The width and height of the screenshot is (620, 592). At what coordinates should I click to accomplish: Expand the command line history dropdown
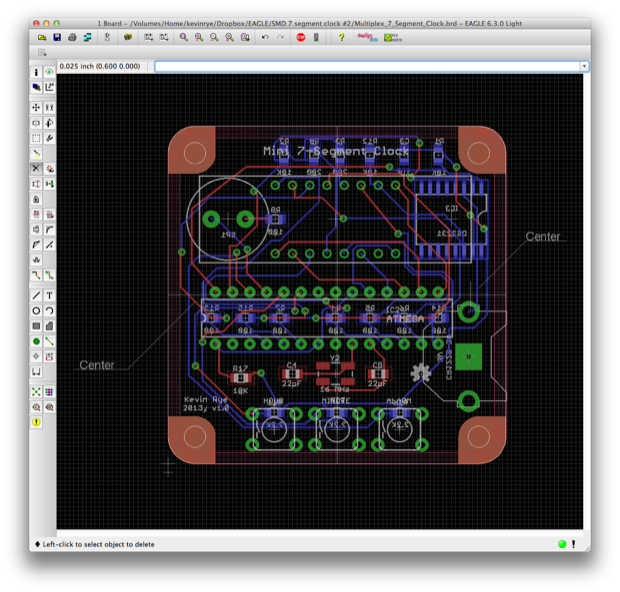point(584,66)
